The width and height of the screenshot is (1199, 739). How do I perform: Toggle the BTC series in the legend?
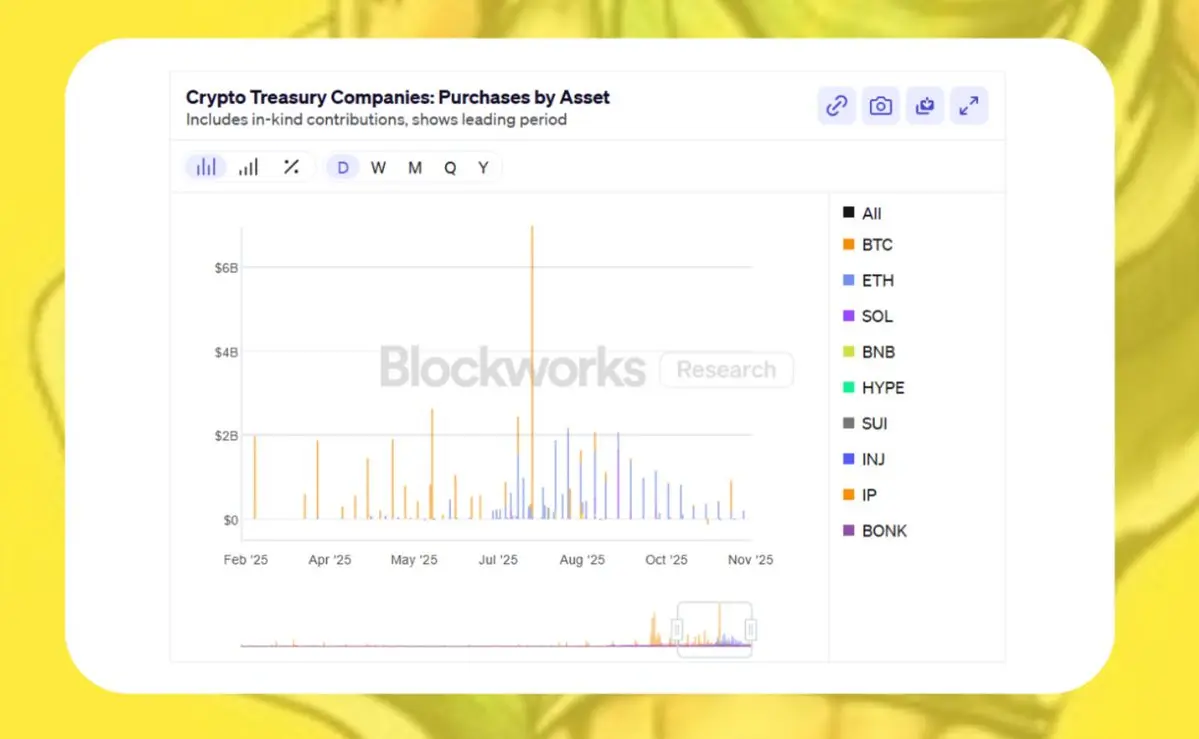point(876,245)
